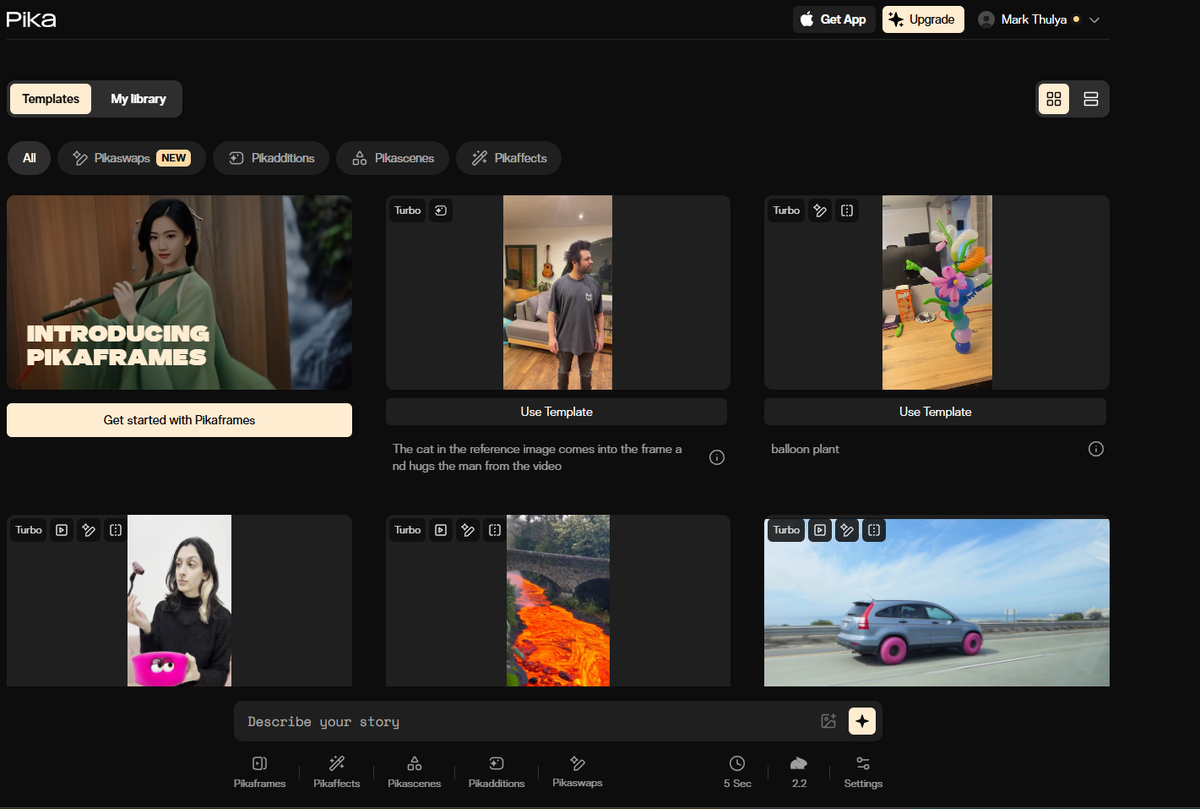Filter templates by Pikaswaps
1200x809 pixels.
point(131,158)
